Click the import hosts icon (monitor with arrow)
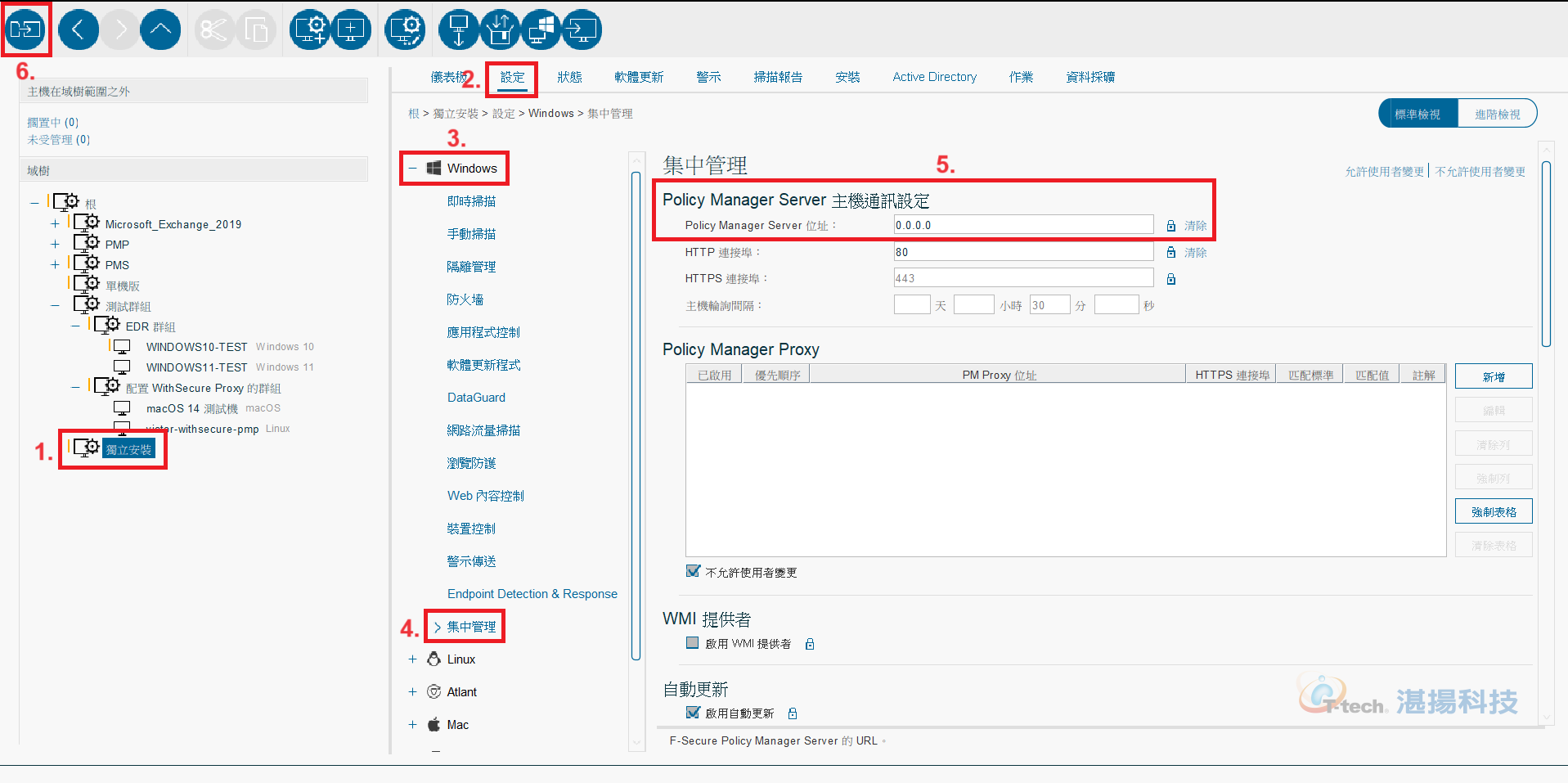Viewport: 1568px width, 783px height. 582,30
